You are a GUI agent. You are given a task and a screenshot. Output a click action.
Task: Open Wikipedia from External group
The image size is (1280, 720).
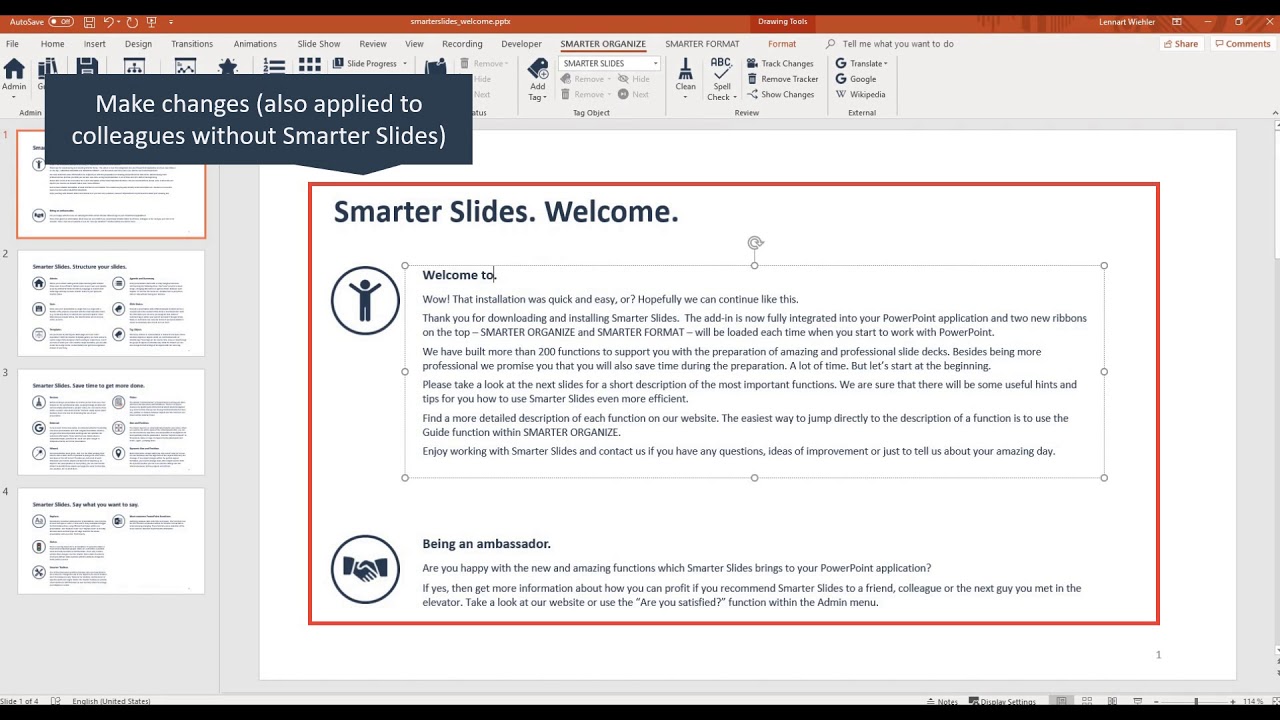(860, 94)
